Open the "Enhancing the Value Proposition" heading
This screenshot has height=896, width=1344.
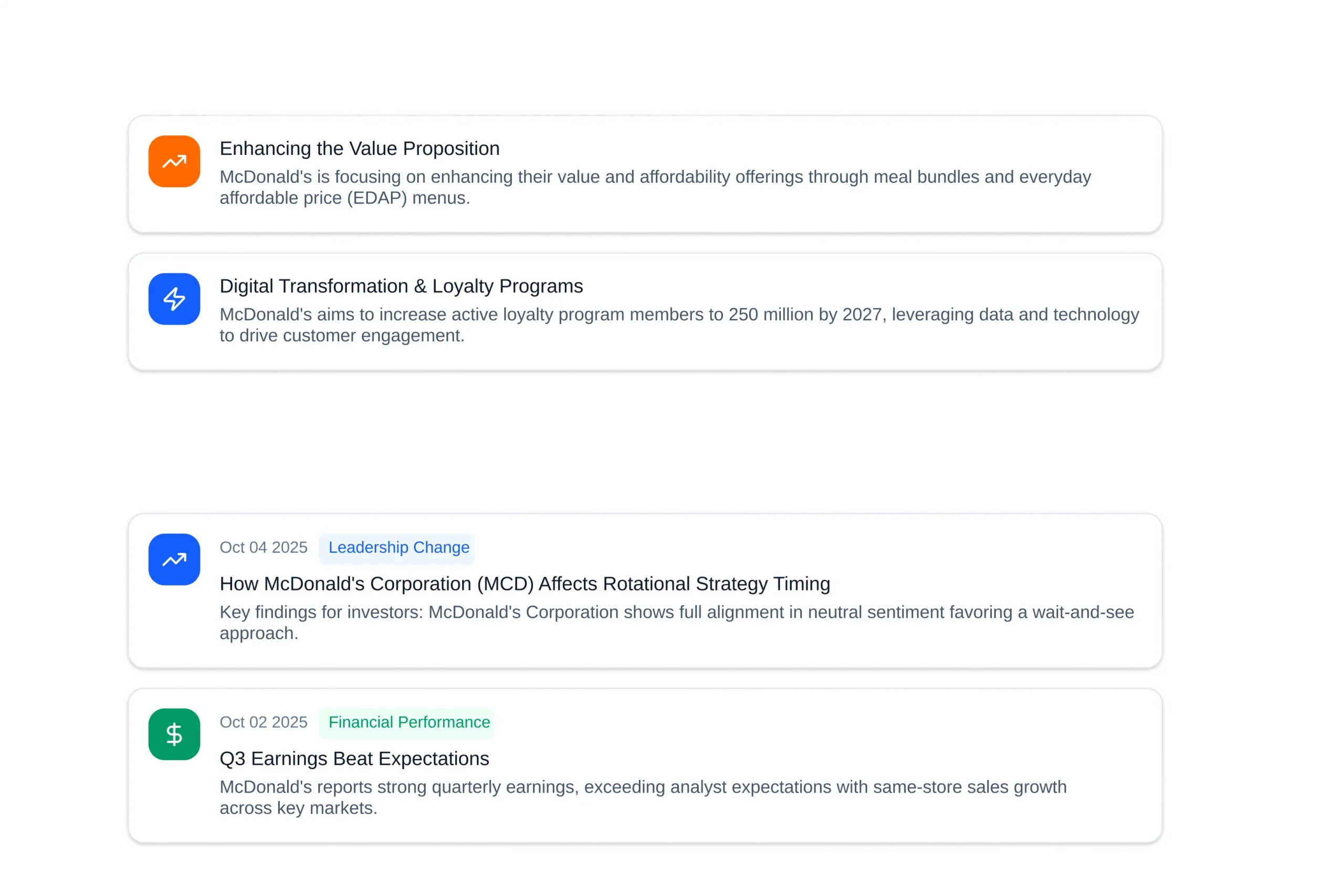click(360, 149)
